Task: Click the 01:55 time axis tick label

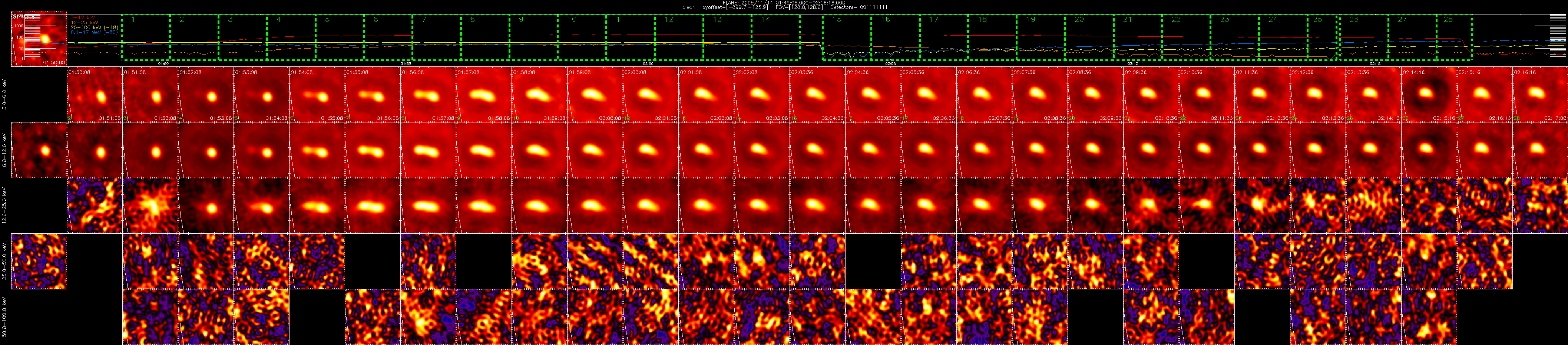Action: coord(406,63)
